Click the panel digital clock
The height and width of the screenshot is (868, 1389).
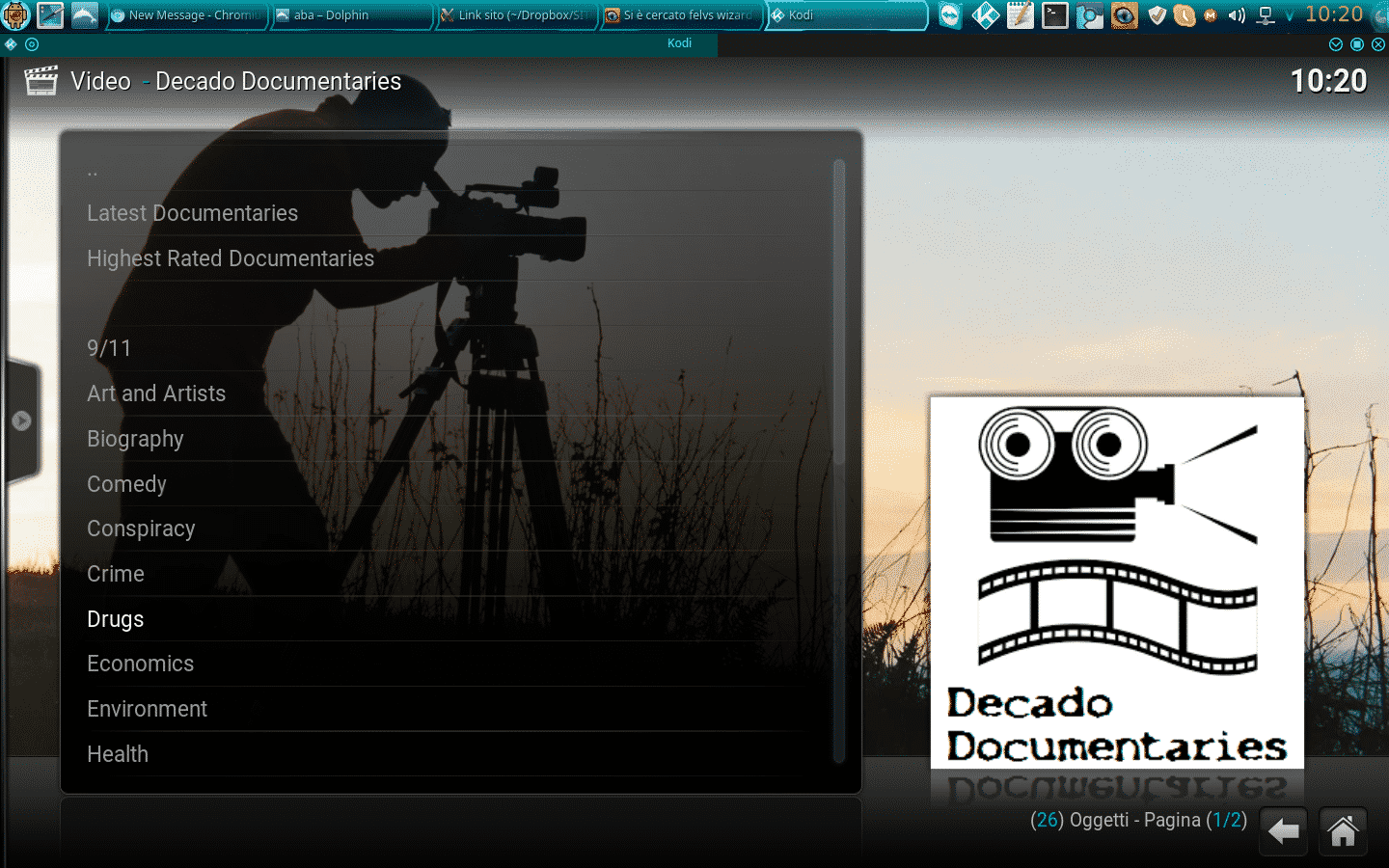point(1334,14)
